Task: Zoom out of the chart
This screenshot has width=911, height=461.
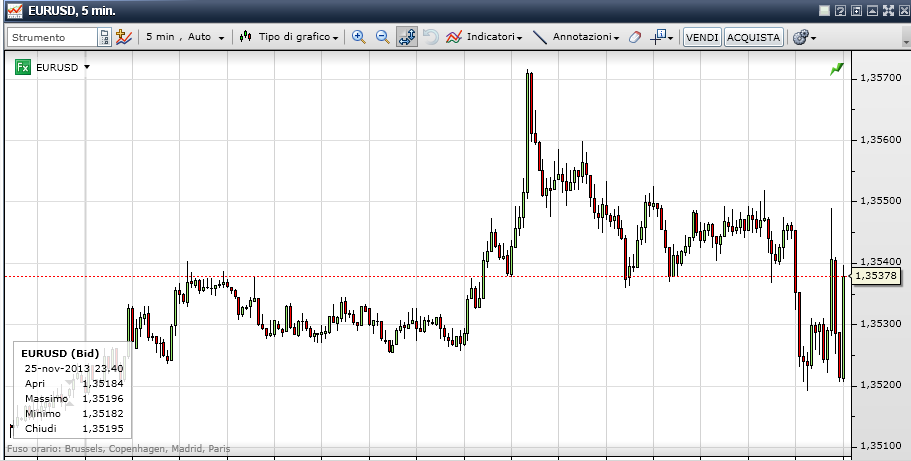Action: pos(382,37)
